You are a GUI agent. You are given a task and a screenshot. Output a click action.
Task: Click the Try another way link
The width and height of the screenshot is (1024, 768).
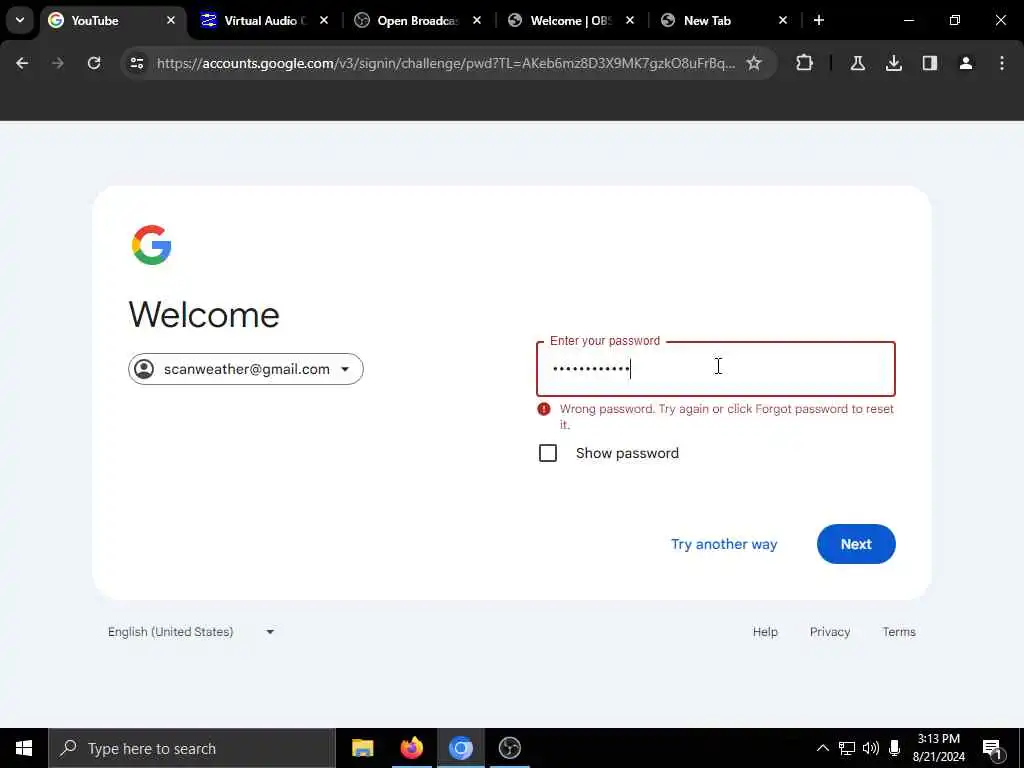tap(724, 544)
